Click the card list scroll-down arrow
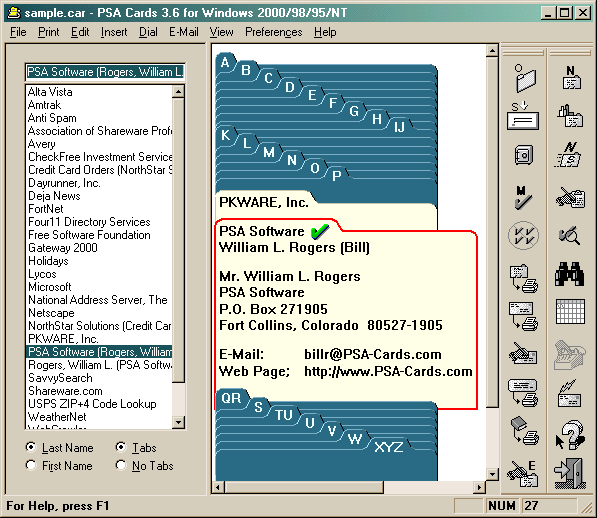 click(178, 422)
